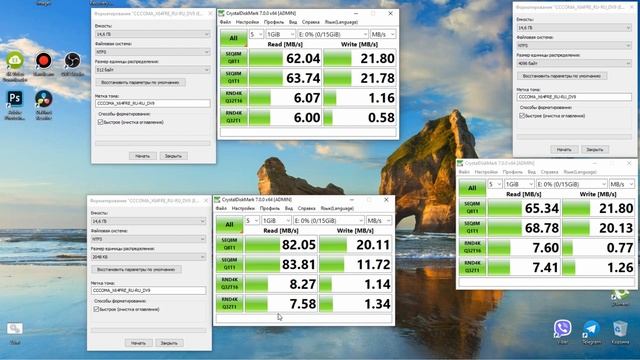640x360 pixels.
Task: Open the green cloud downloader desktop icon
Action: [15, 61]
